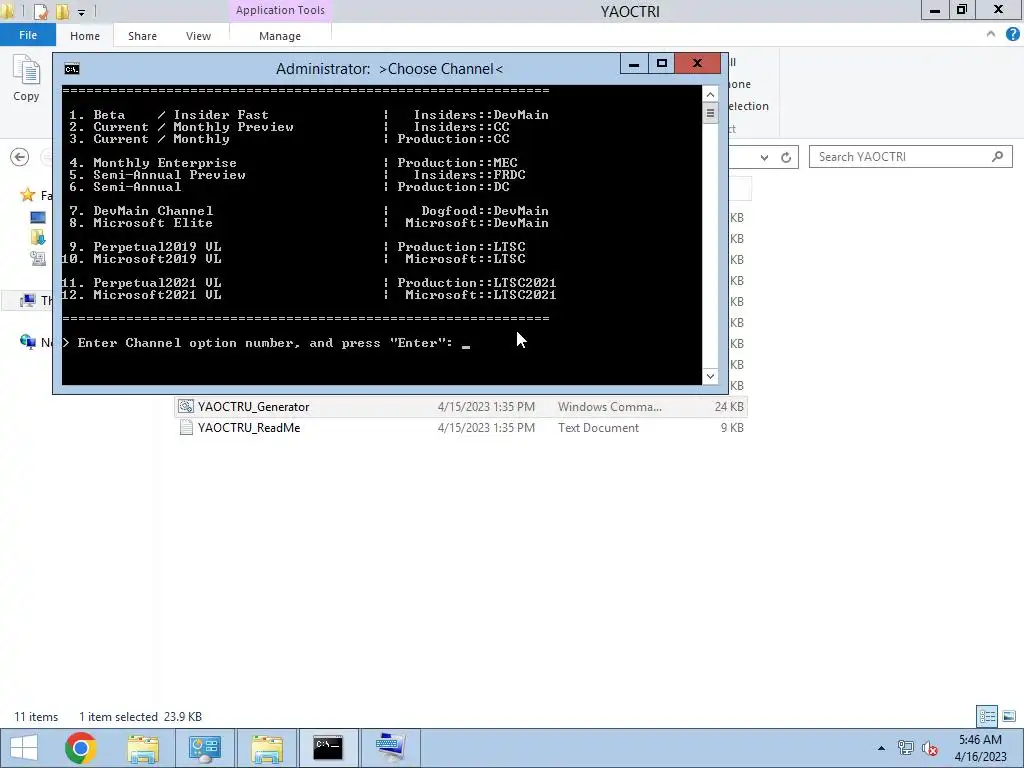Click New Folder icon in Quick Access Toolbar
Image resolution: width=1024 pixels, height=768 pixels.
pyautogui.click(x=63, y=11)
